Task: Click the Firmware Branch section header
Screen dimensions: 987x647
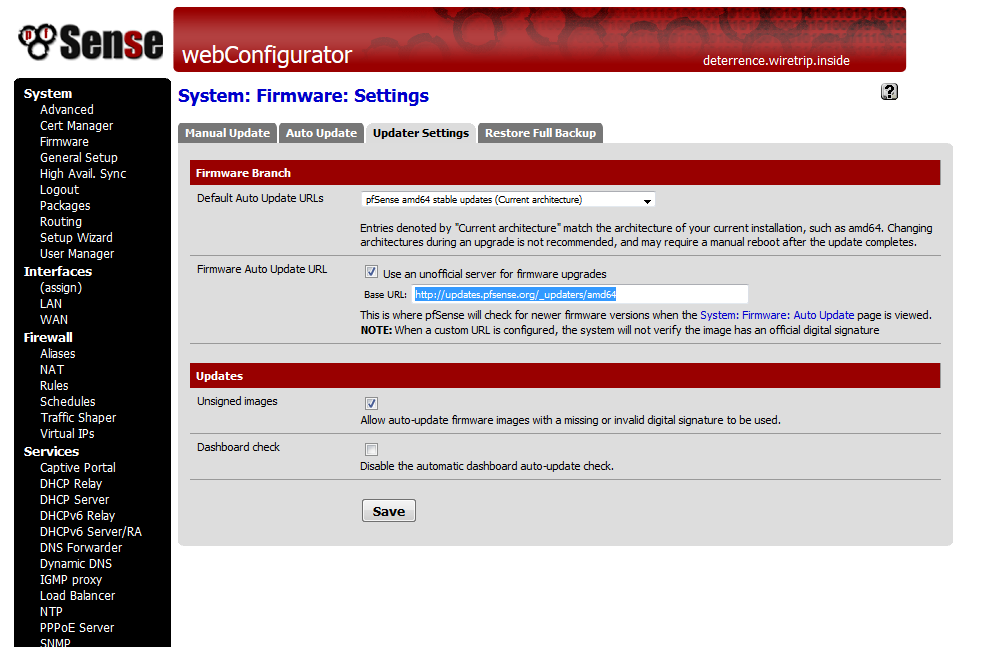Action: click(x=565, y=172)
